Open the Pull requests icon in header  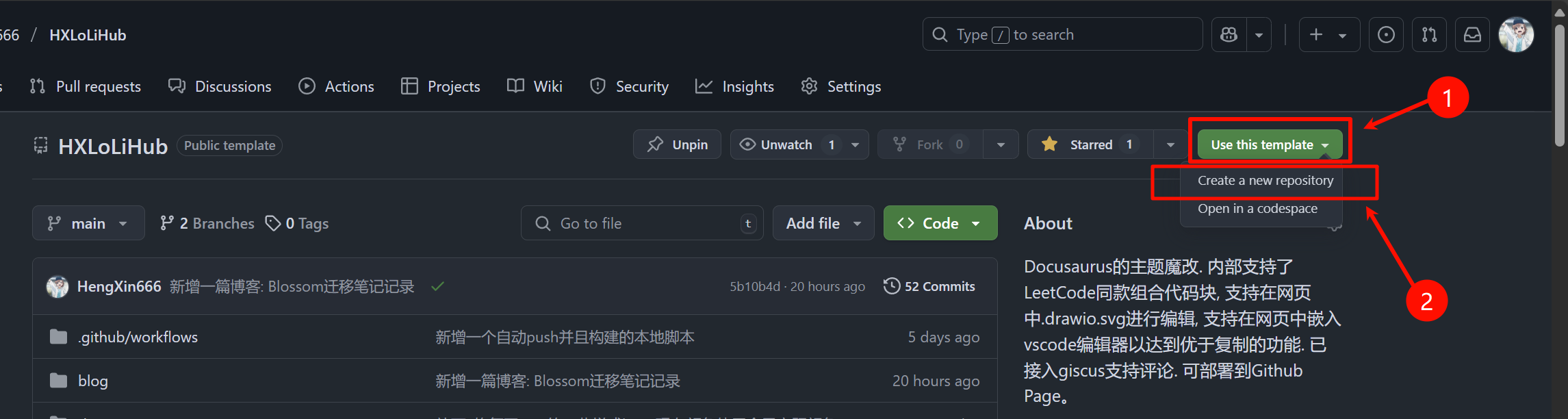(x=1429, y=34)
